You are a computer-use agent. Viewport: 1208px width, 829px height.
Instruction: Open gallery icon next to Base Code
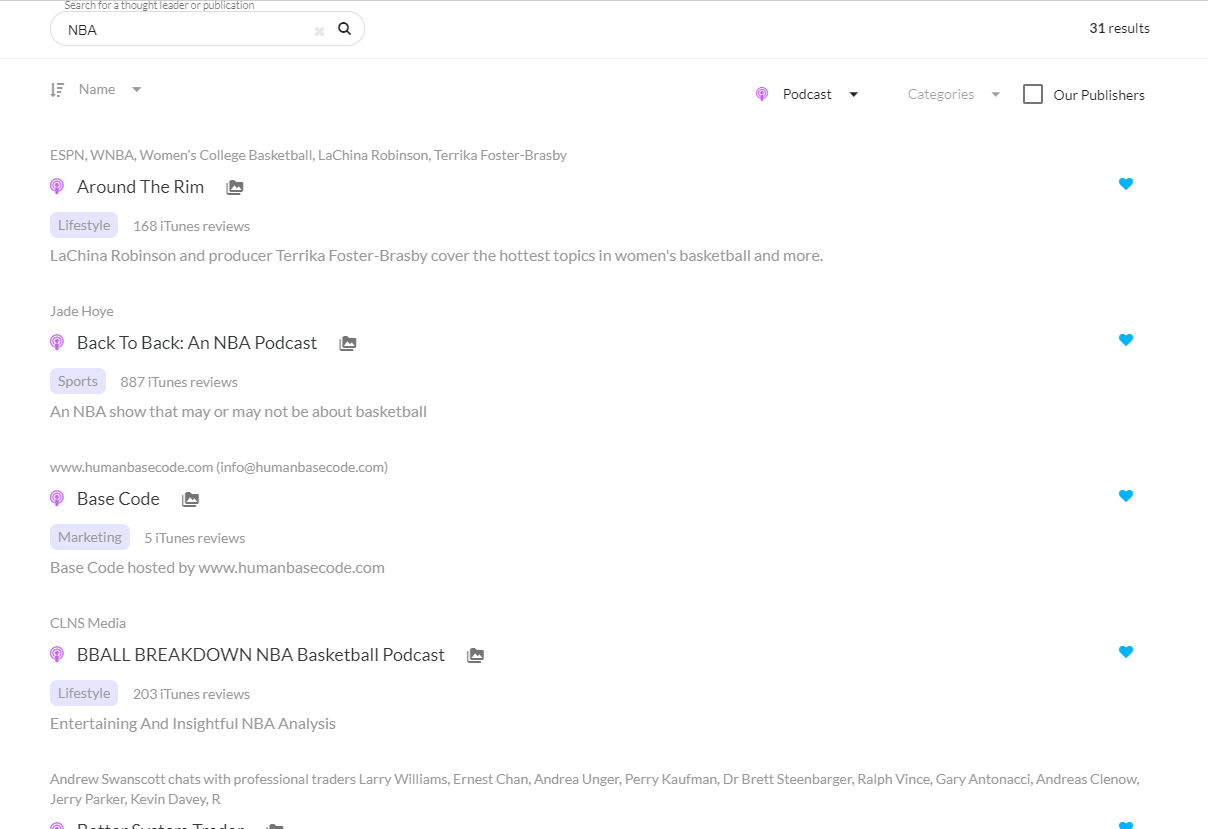(x=190, y=499)
